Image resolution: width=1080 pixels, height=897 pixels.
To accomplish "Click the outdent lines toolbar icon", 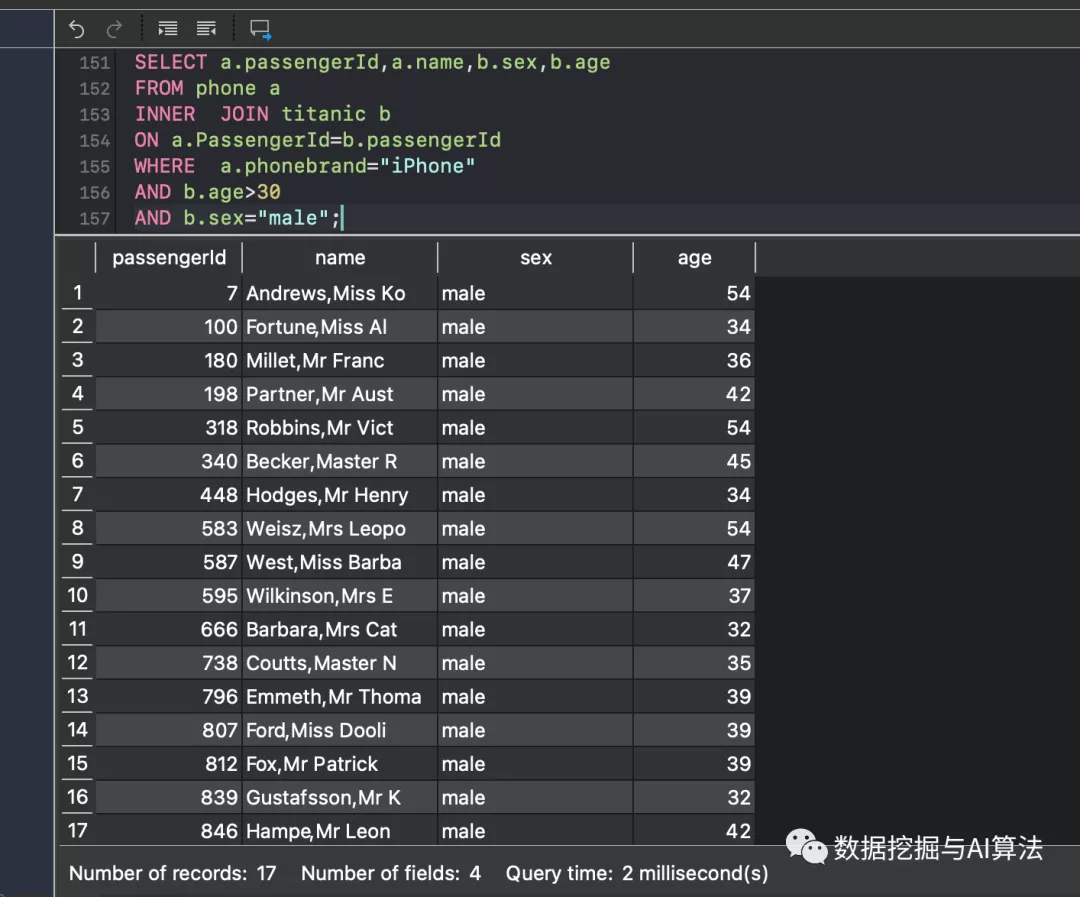I will coord(206,29).
